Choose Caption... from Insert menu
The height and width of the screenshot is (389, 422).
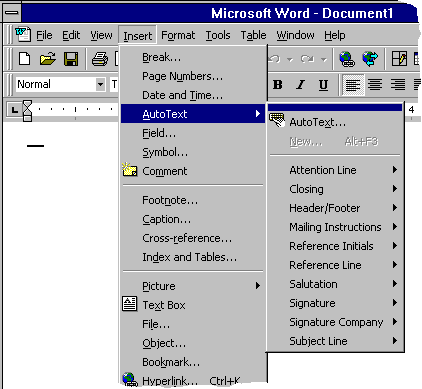coord(193,219)
